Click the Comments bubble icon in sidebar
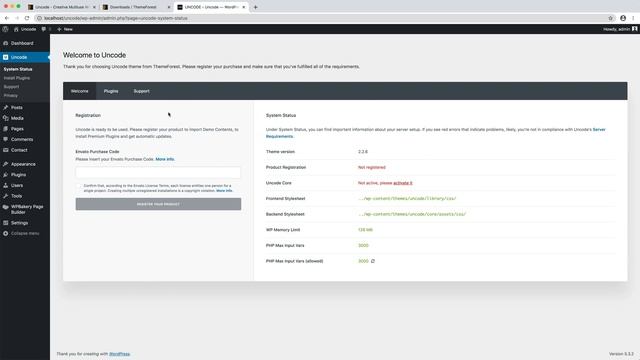Image resolution: width=640 pixels, height=360 pixels. 6,139
